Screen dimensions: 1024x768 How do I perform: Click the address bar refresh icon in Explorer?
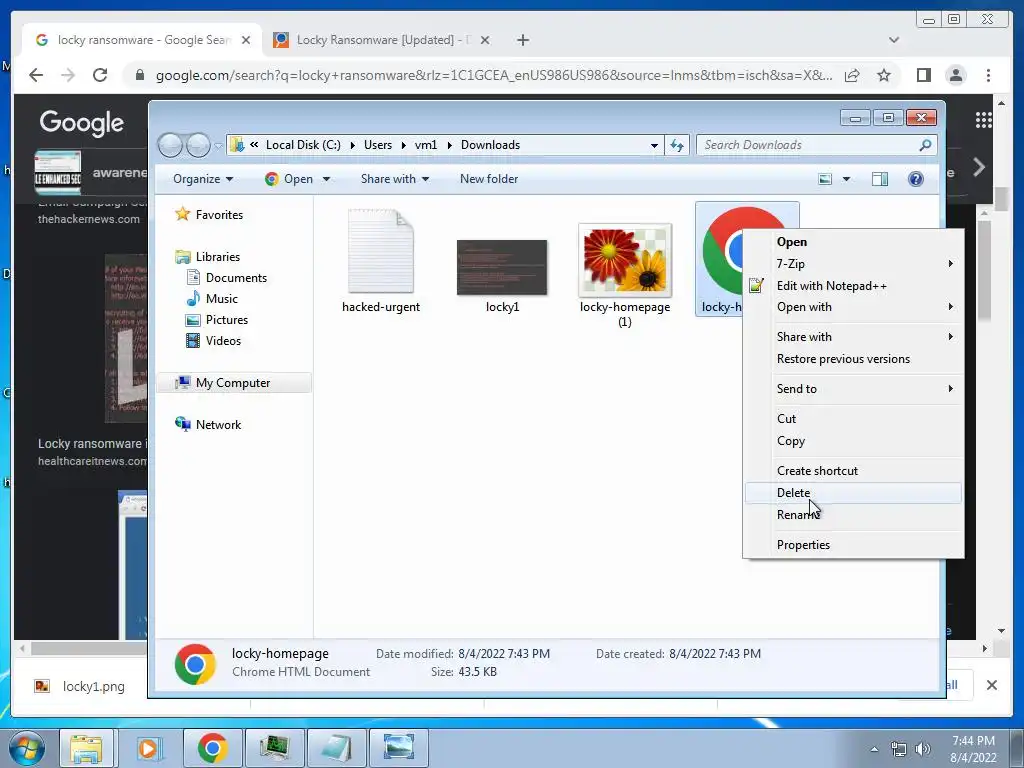click(677, 145)
